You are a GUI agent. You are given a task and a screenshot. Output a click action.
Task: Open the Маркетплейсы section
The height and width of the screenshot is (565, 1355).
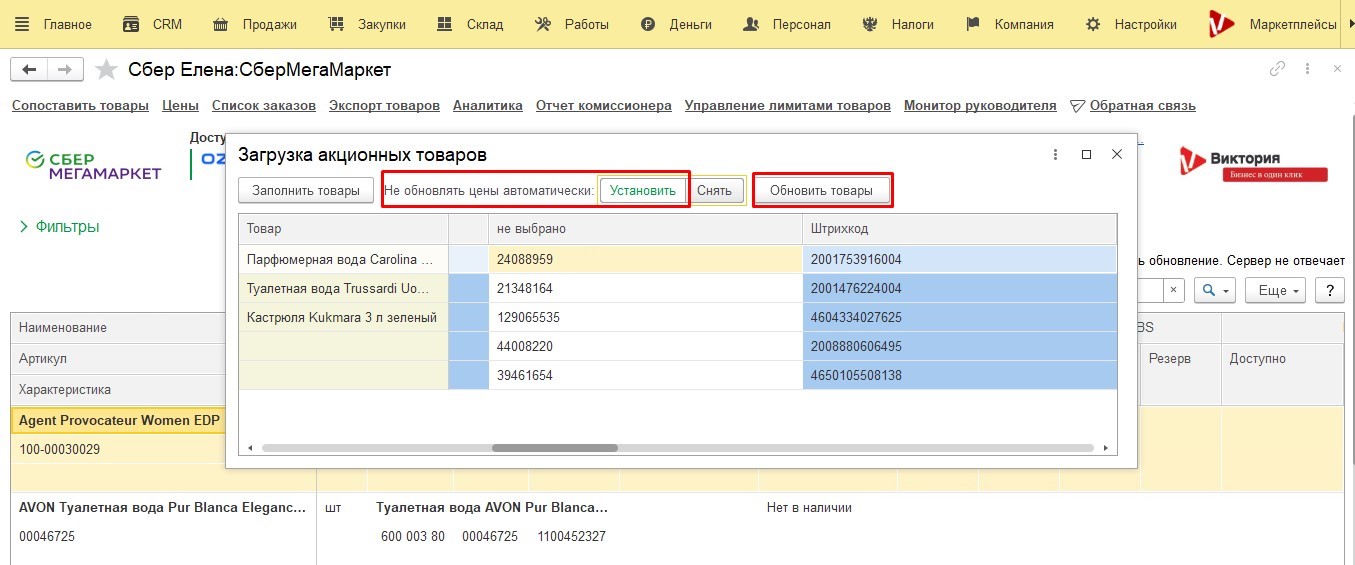[1291, 24]
